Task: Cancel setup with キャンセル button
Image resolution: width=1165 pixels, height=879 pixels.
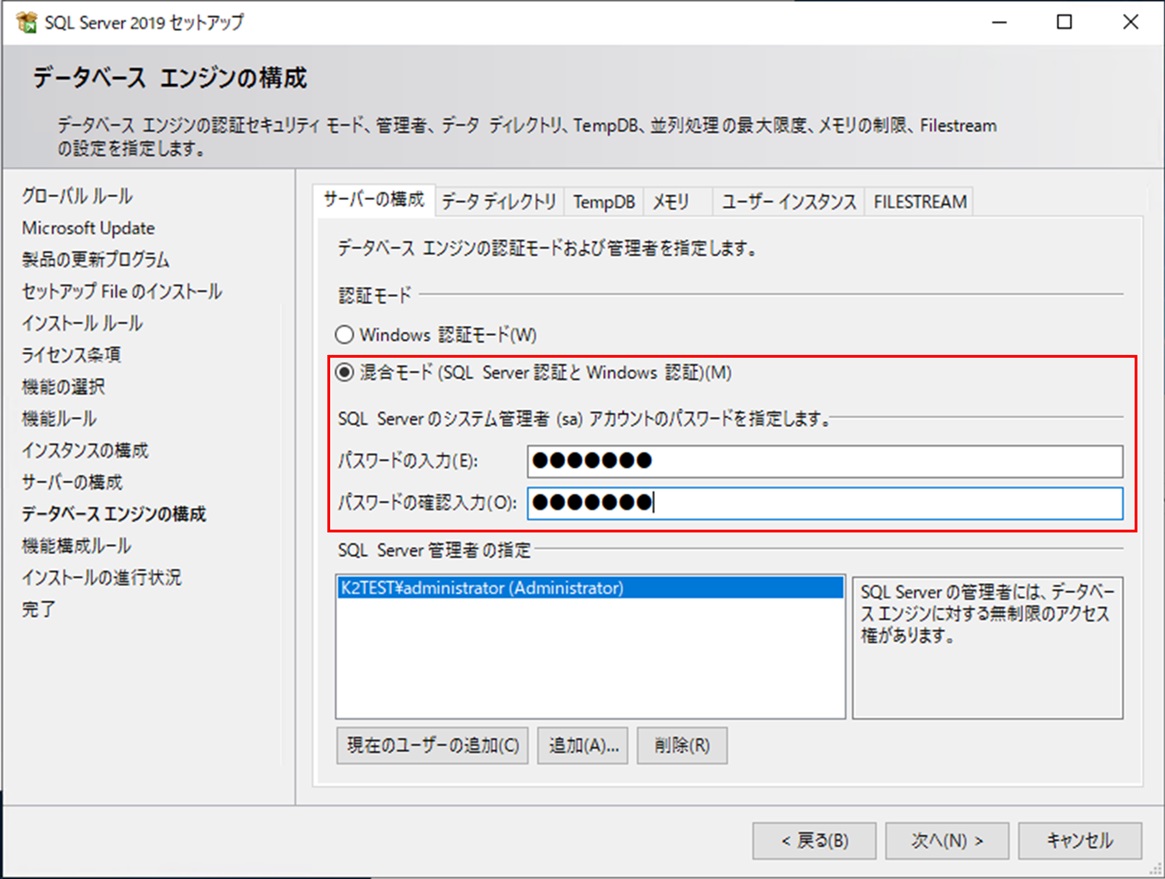Action: [1079, 841]
